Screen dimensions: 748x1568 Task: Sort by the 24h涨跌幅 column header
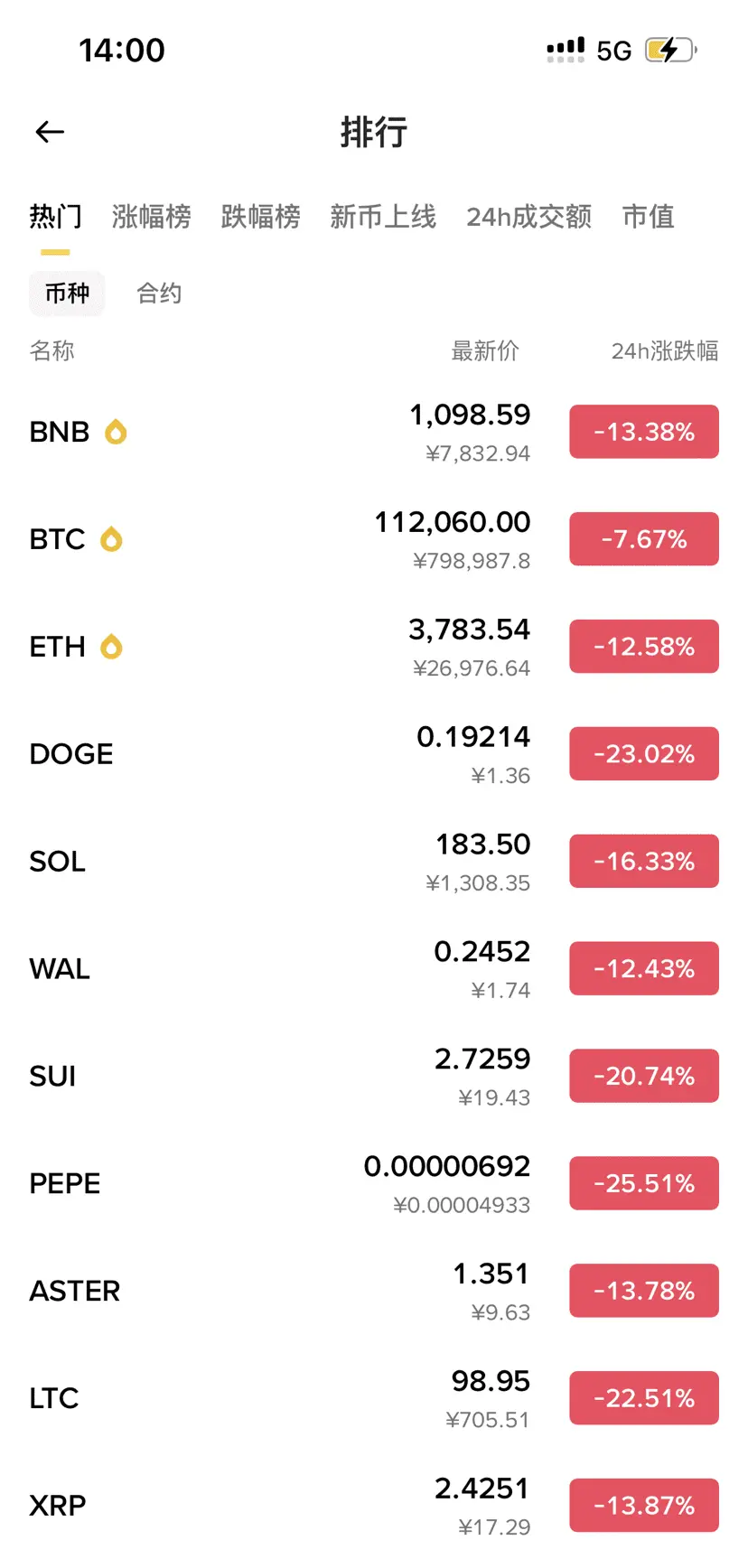coord(665,350)
